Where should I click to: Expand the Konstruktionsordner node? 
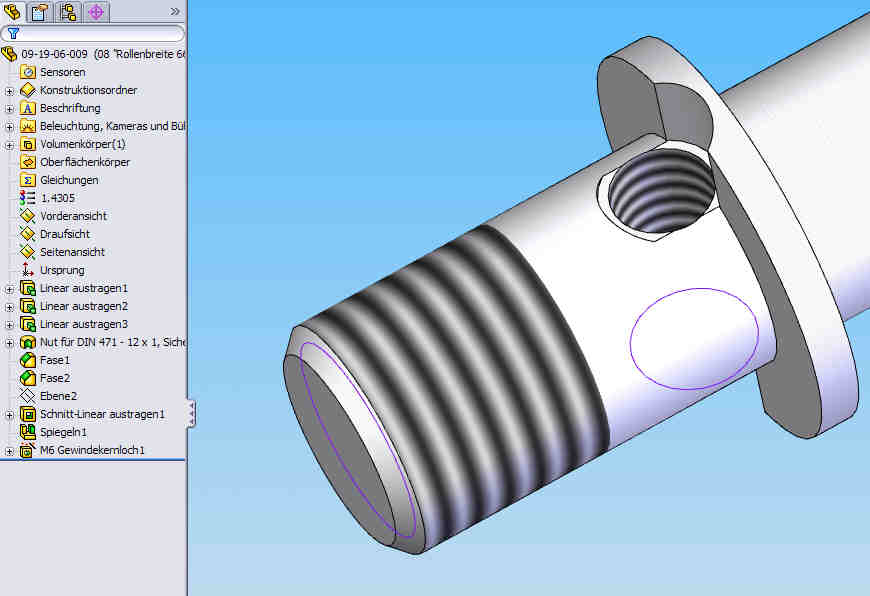[x=9, y=91]
